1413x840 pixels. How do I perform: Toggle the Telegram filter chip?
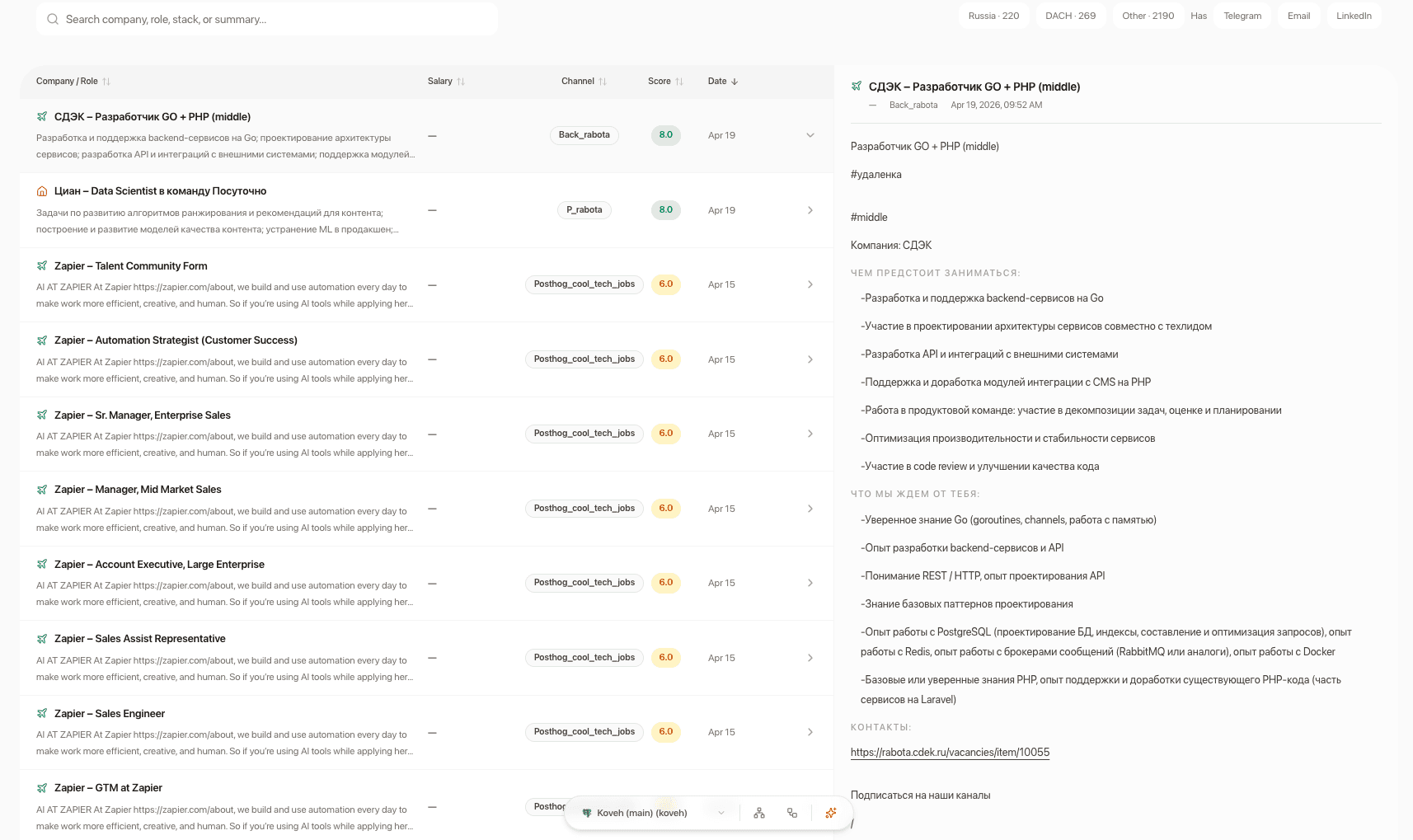[1242, 15]
